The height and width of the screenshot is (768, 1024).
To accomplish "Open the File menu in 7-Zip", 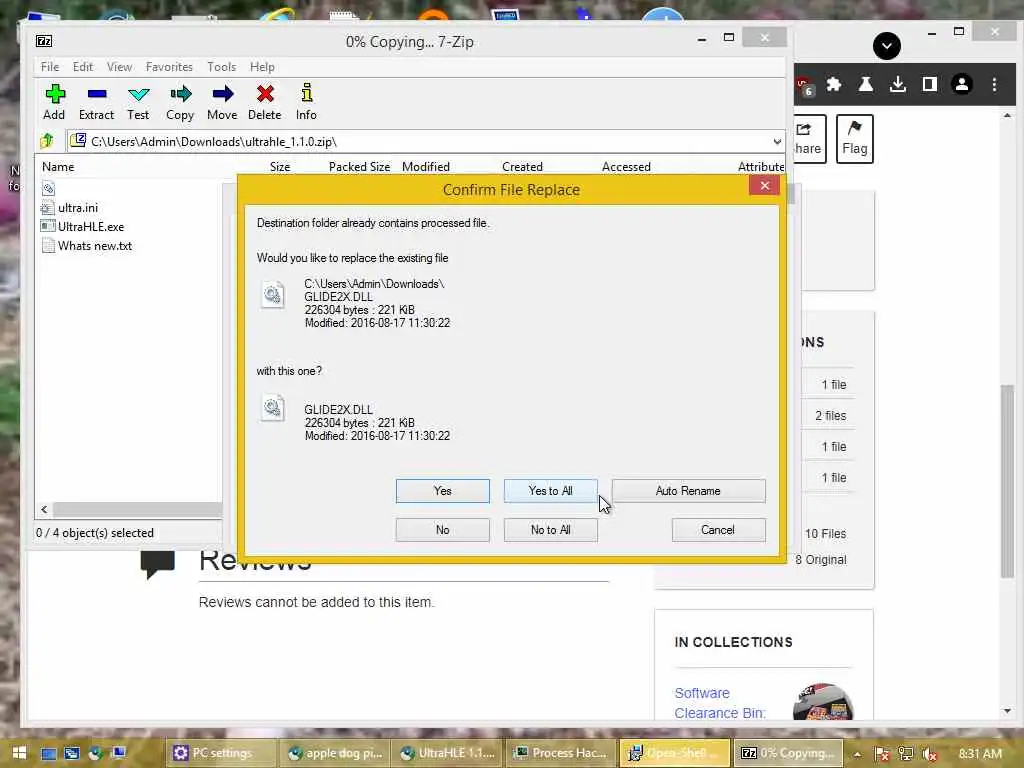I will (50, 67).
